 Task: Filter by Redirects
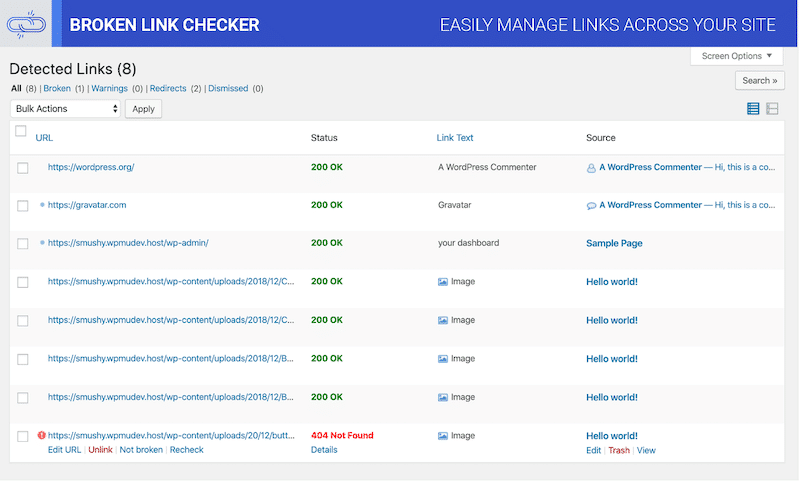click(168, 88)
